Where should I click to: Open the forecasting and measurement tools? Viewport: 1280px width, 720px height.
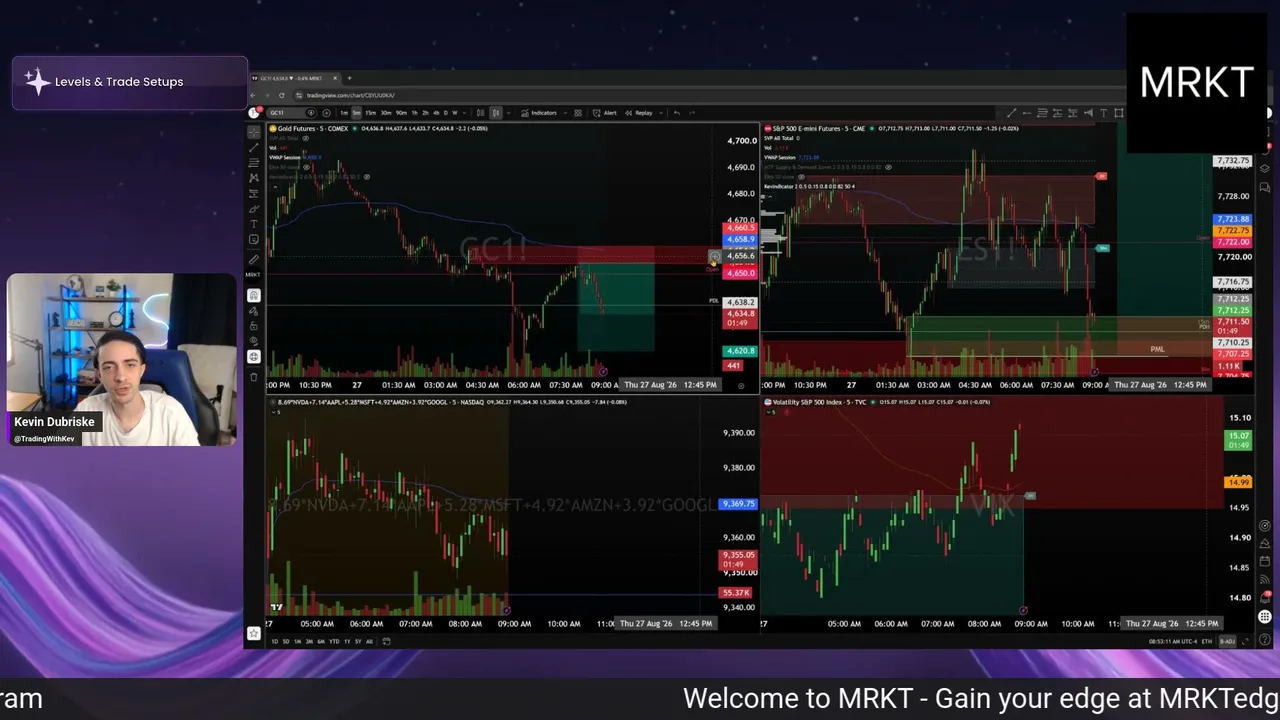tap(254, 193)
